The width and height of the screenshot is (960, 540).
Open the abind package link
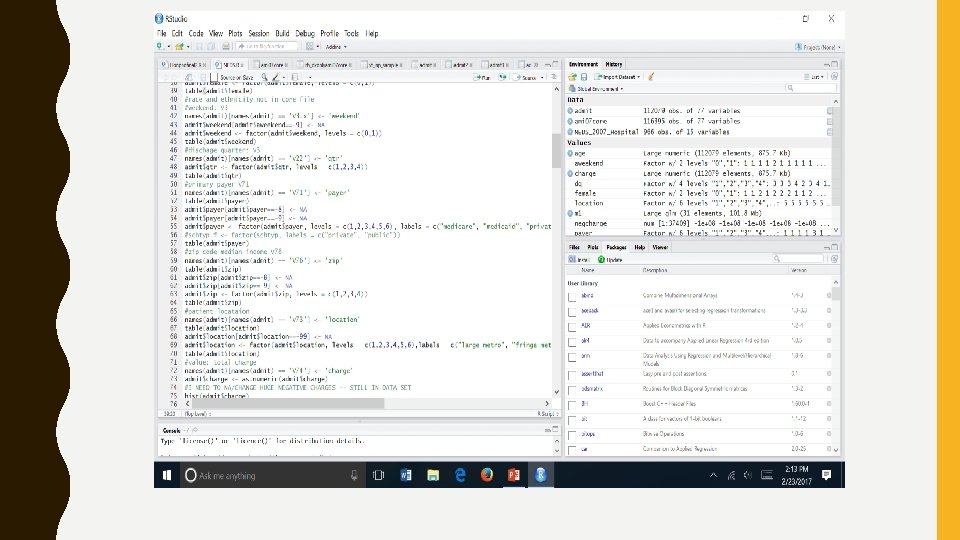[x=587, y=296]
